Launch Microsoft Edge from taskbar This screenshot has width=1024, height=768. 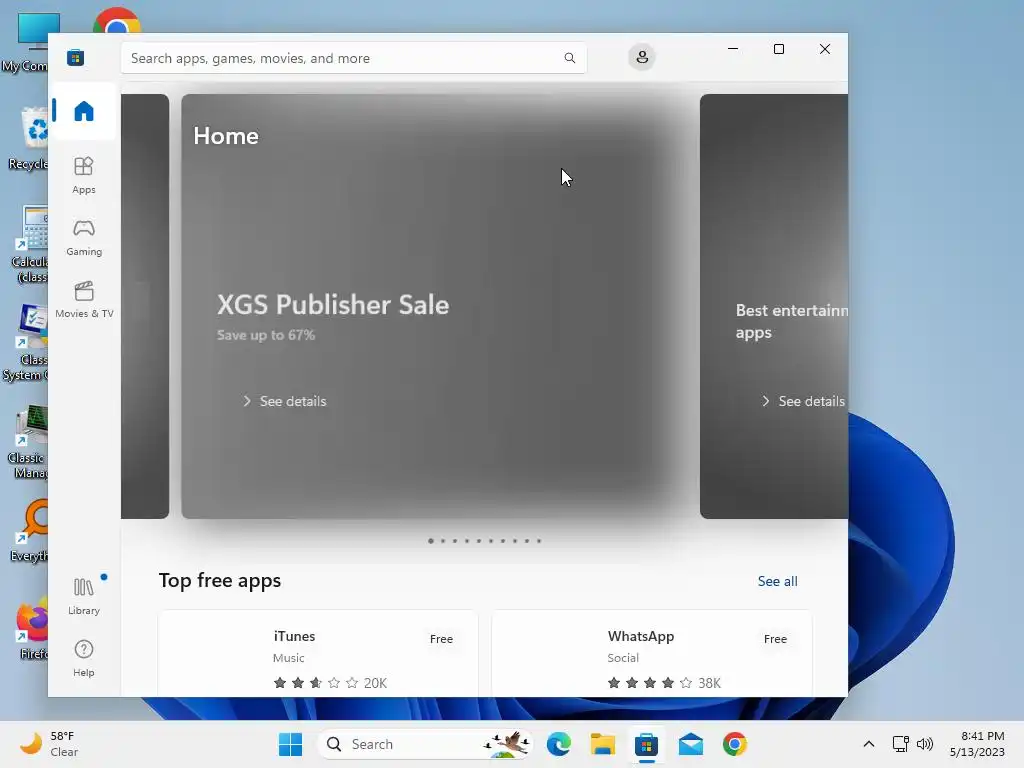pos(559,744)
